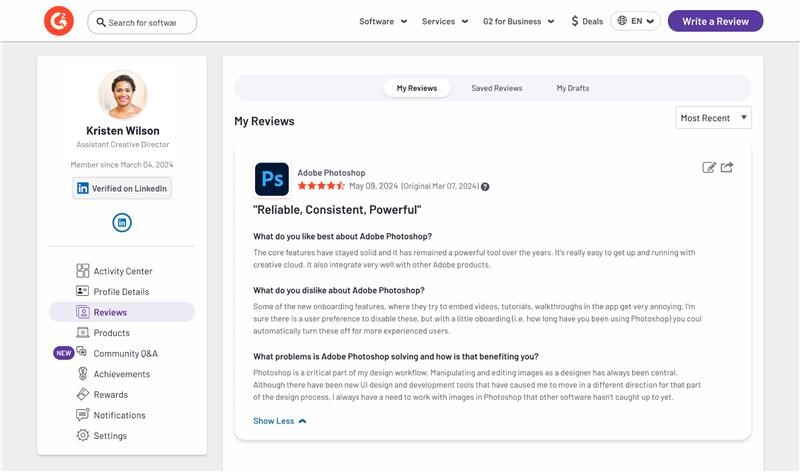Click the help question mark by review date

tap(485, 187)
